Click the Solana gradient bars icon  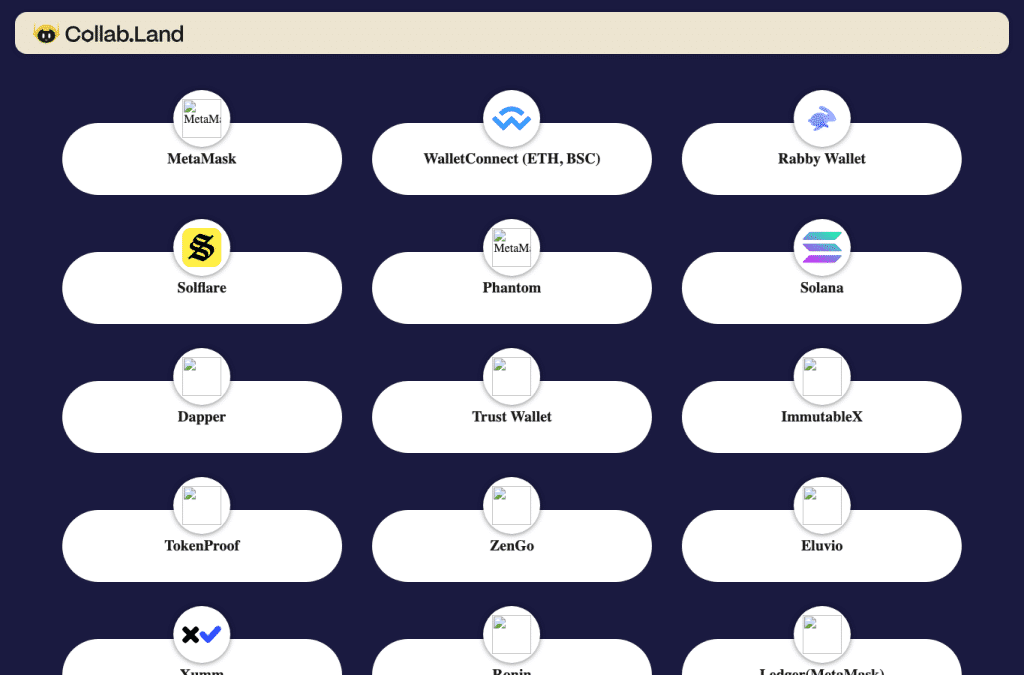[x=822, y=247]
